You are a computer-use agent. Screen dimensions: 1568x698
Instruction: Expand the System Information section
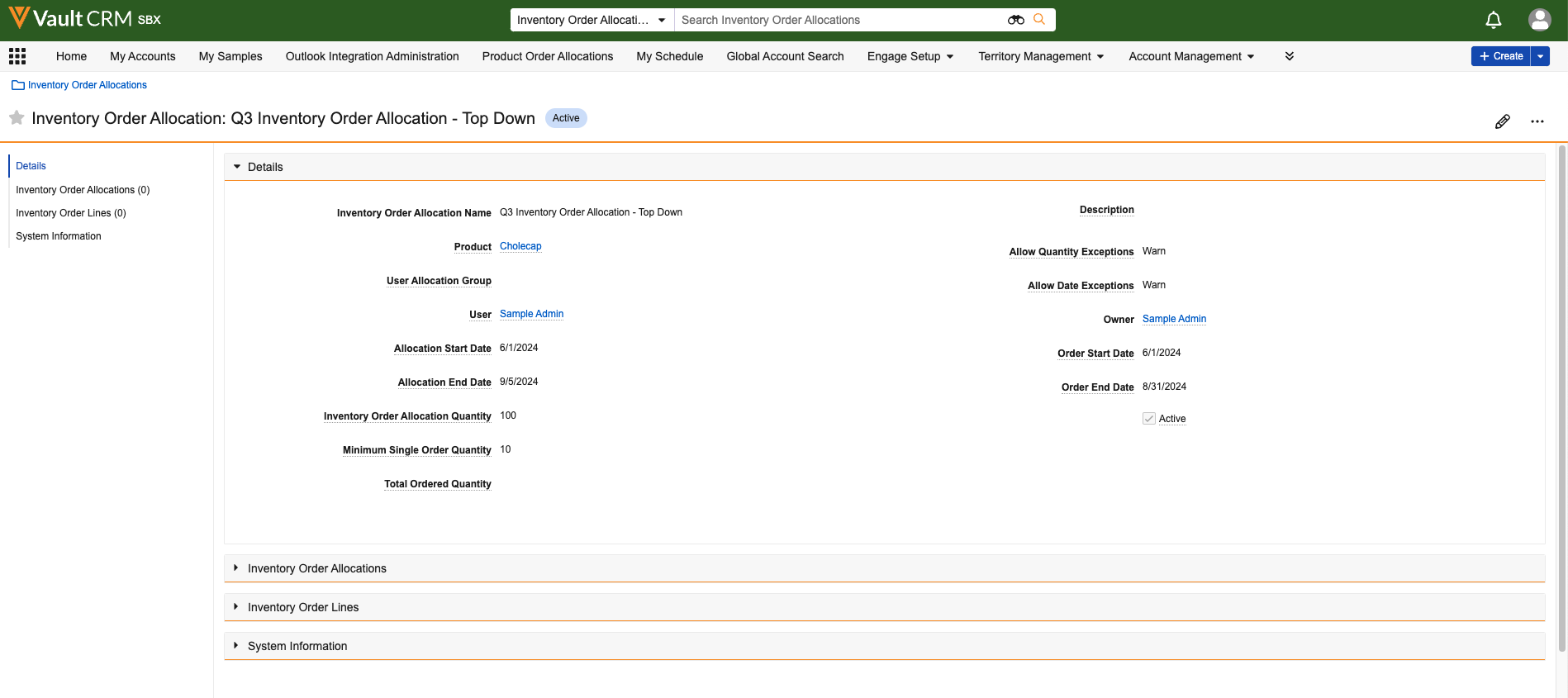click(x=236, y=646)
